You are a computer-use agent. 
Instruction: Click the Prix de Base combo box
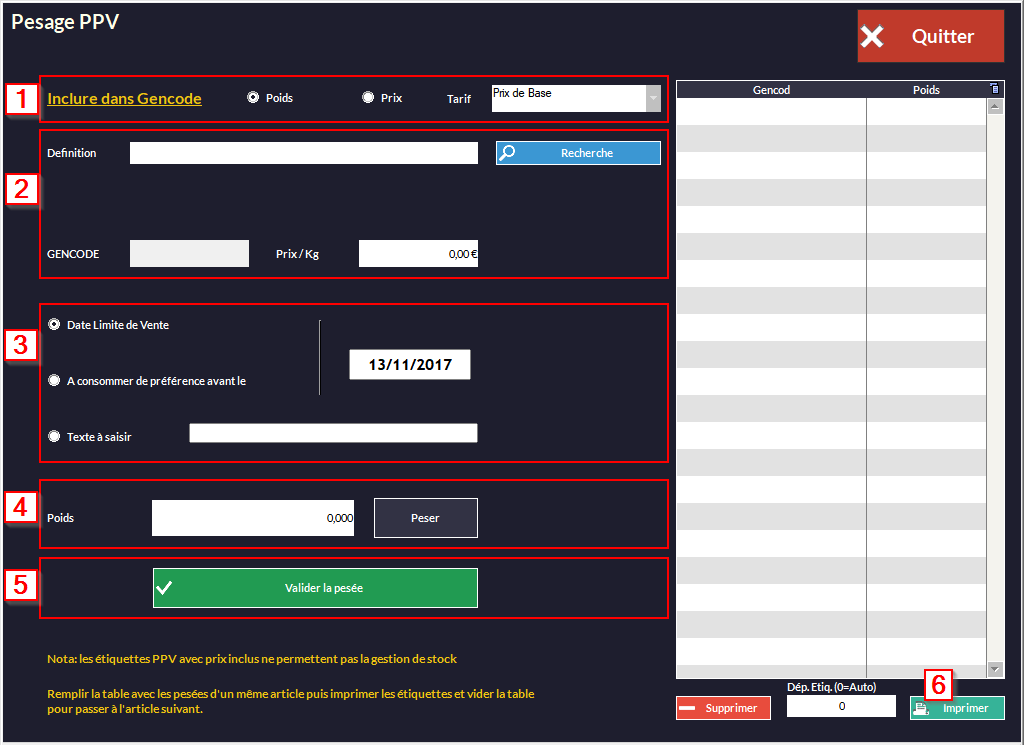click(566, 98)
